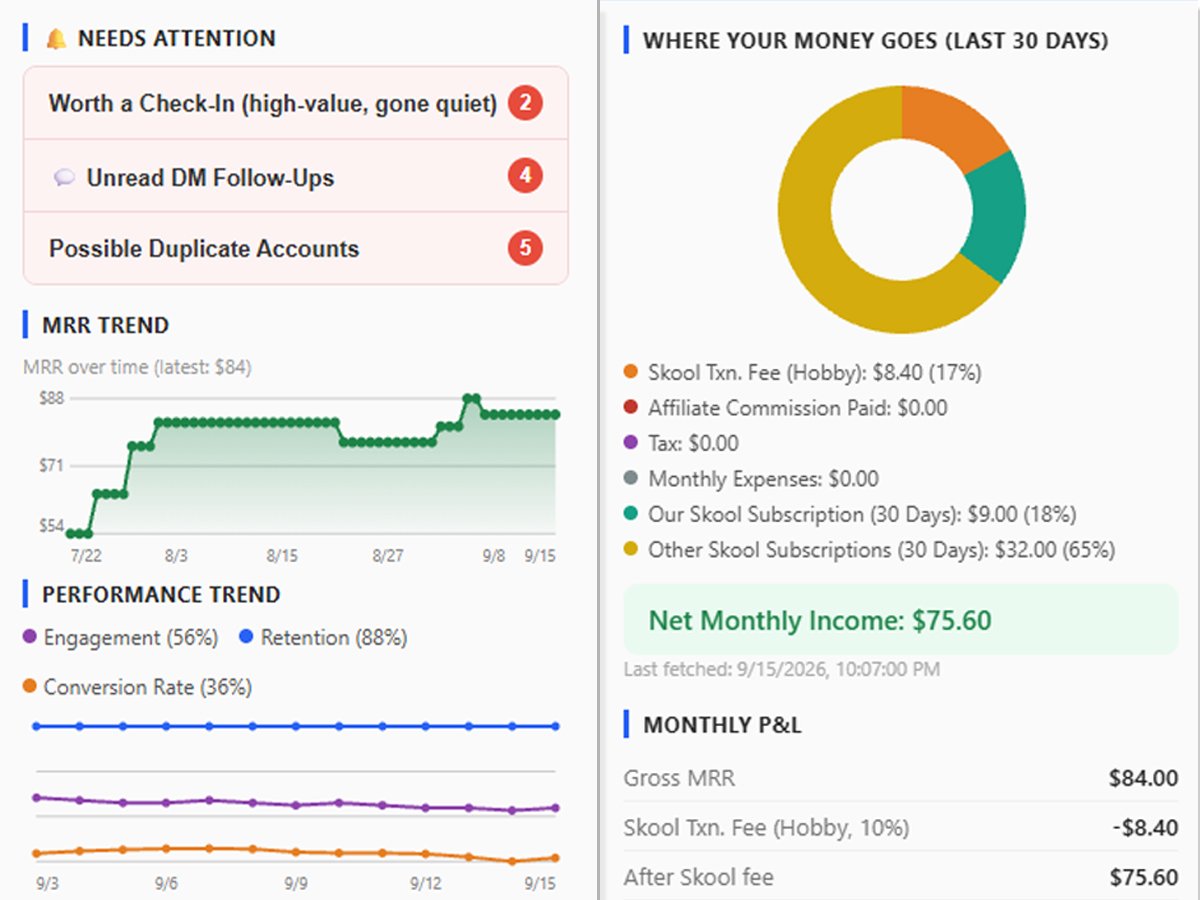
Task: Click the speech bubble icon by Unread DM
Action: click(x=64, y=178)
